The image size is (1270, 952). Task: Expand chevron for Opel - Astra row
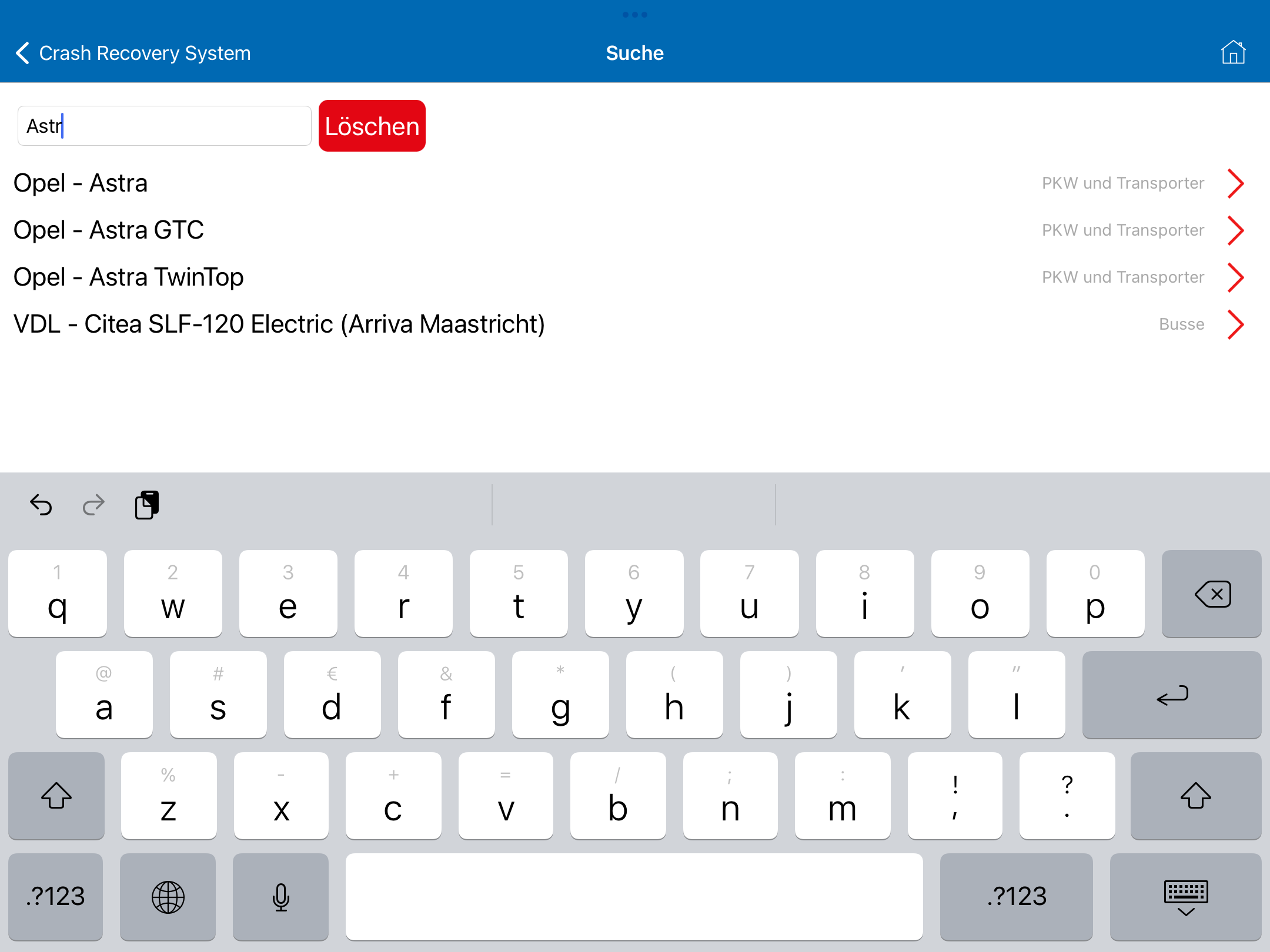pyautogui.click(x=1236, y=183)
